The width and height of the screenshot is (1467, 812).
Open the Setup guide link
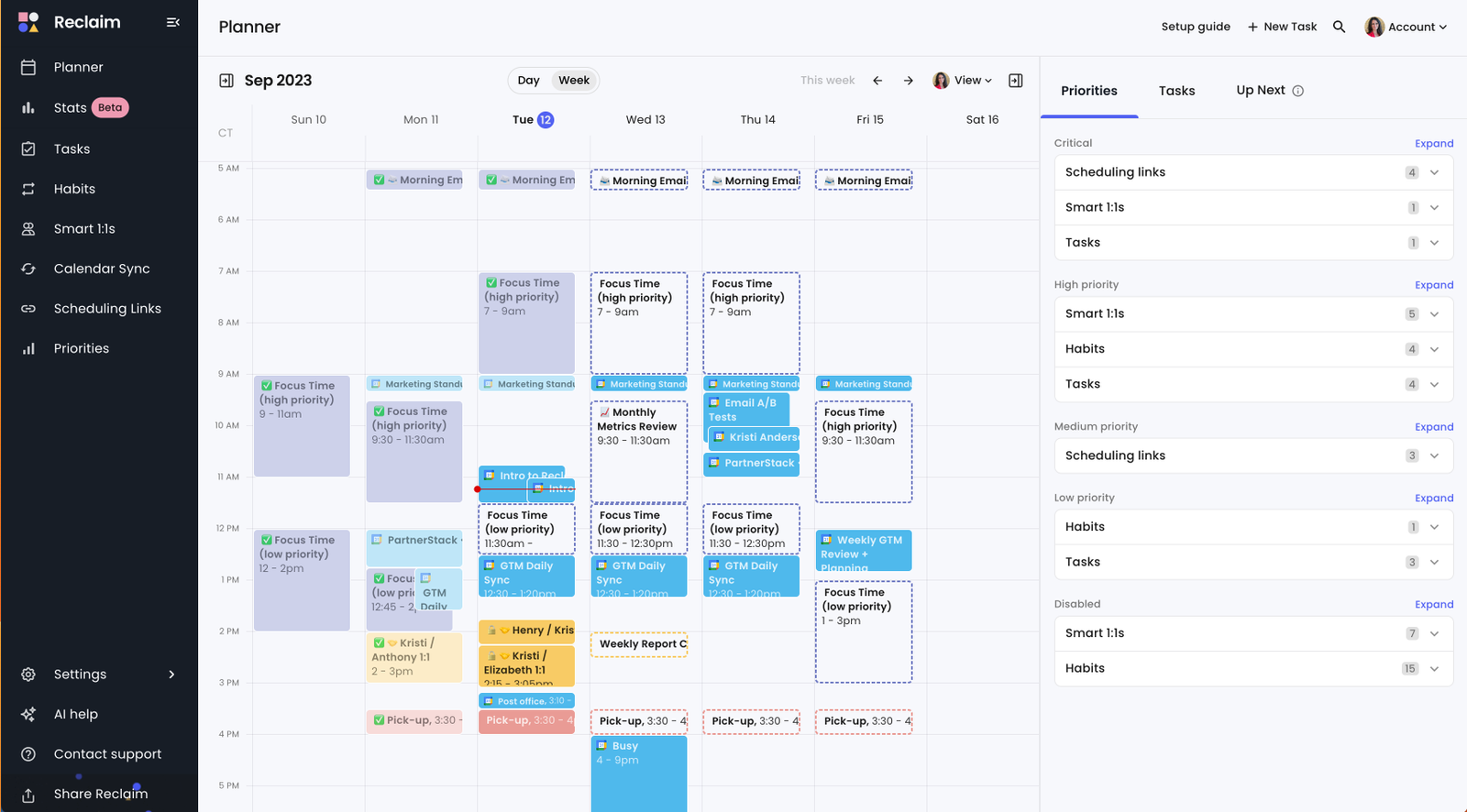[1196, 27]
